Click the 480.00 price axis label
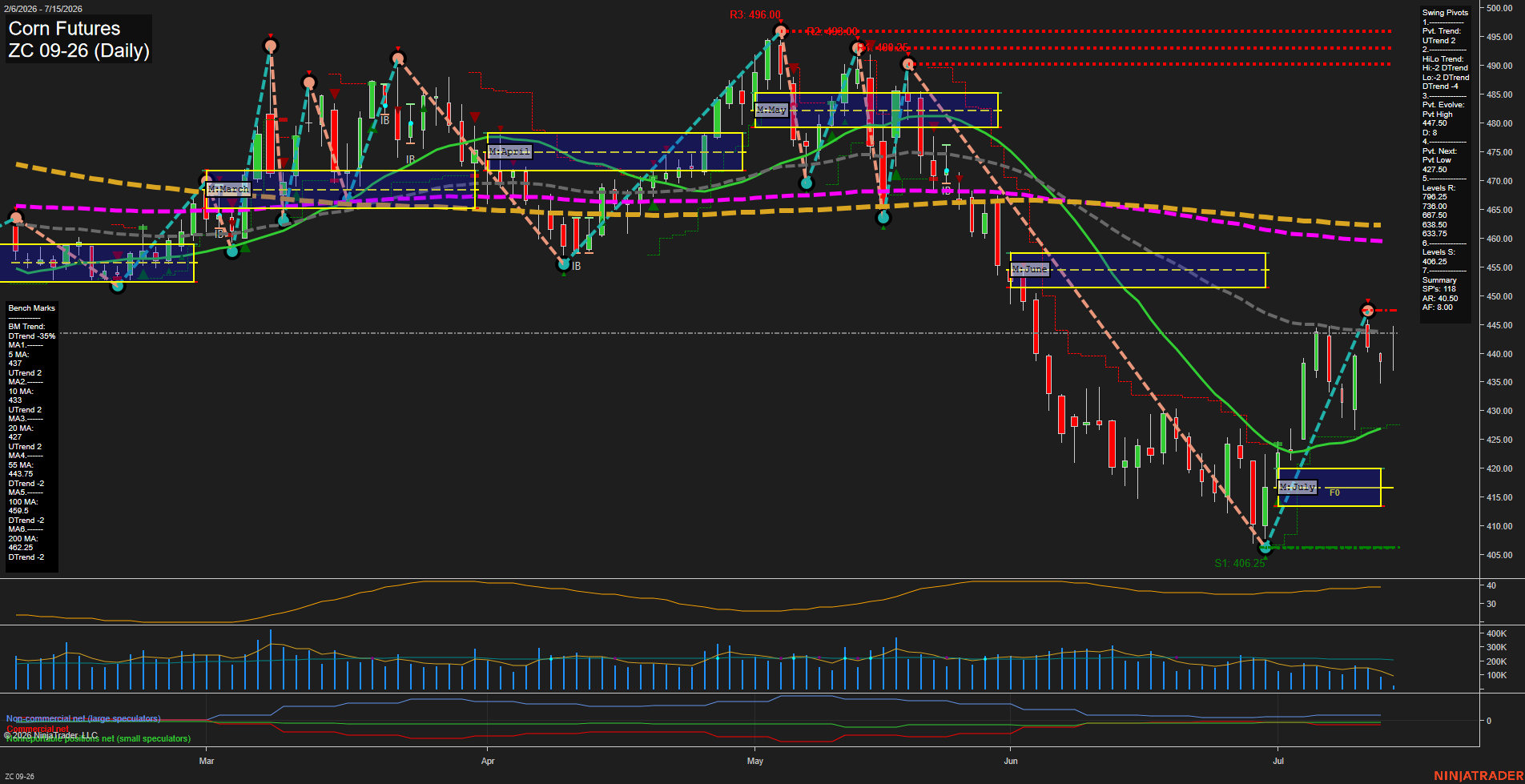1525x784 pixels. point(1499,123)
